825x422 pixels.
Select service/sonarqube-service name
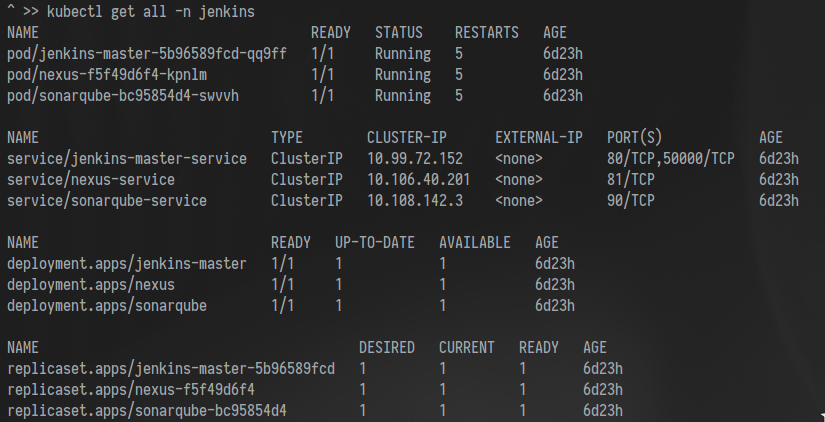107,201
